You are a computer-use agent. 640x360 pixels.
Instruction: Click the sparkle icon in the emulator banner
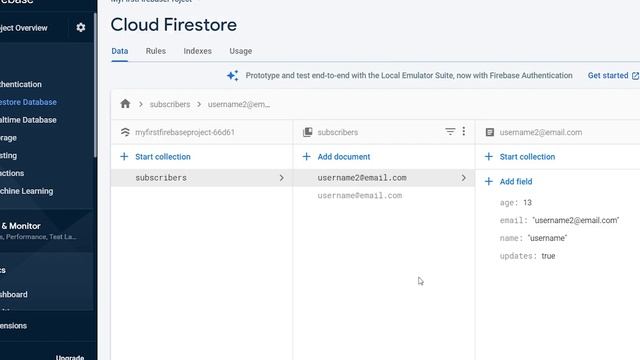(233, 76)
